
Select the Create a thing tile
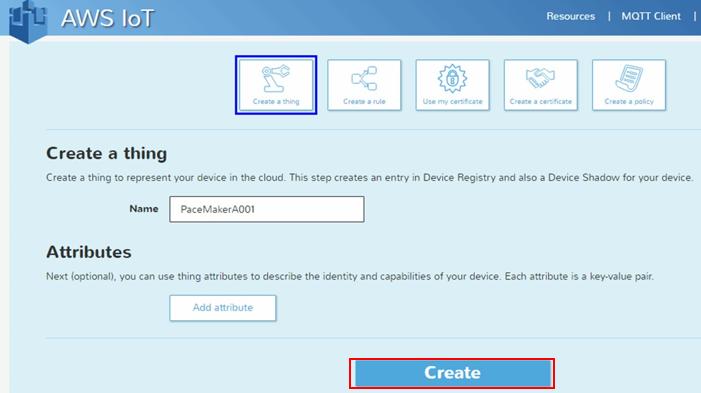coord(276,85)
